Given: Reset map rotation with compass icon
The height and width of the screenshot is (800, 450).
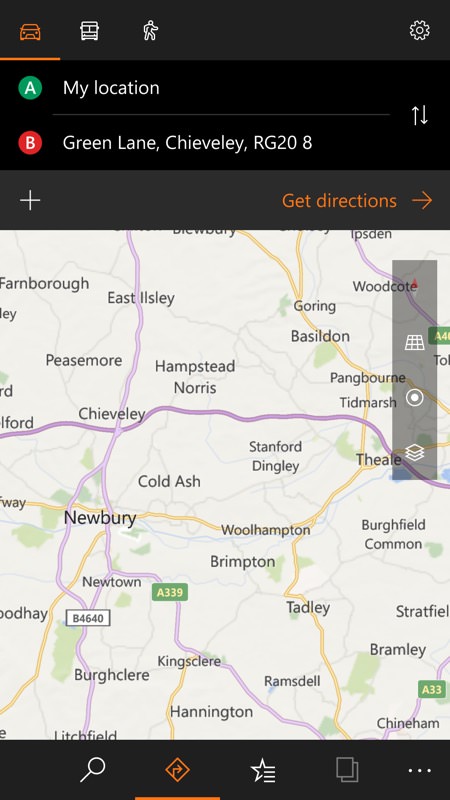Looking at the screenshot, I should click(415, 287).
